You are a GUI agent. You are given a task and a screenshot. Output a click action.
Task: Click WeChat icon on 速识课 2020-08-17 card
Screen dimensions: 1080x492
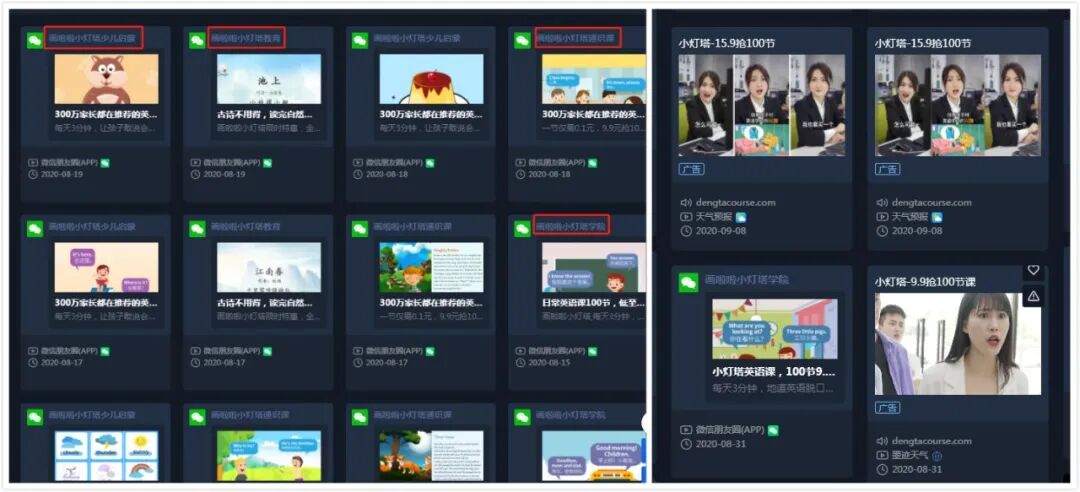coord(360,229)
